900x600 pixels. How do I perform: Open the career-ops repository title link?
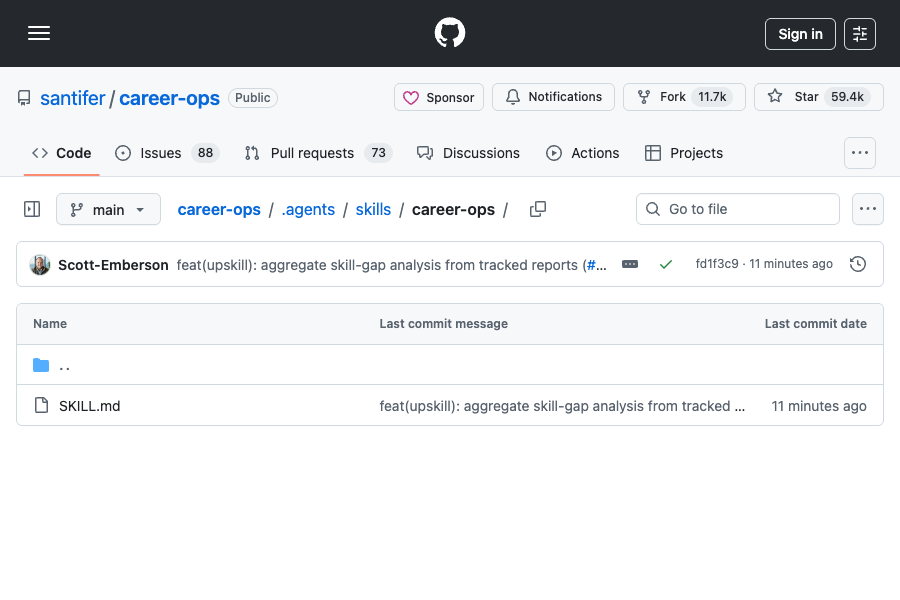click(x=169, y=98)
